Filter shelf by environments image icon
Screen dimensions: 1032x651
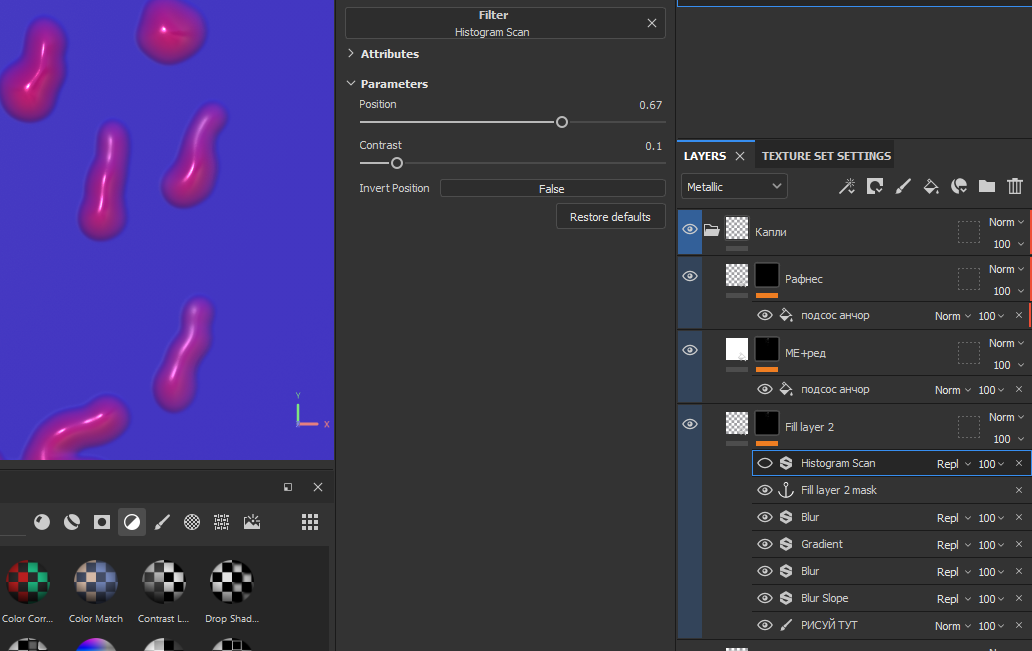[x=251, y=522]
